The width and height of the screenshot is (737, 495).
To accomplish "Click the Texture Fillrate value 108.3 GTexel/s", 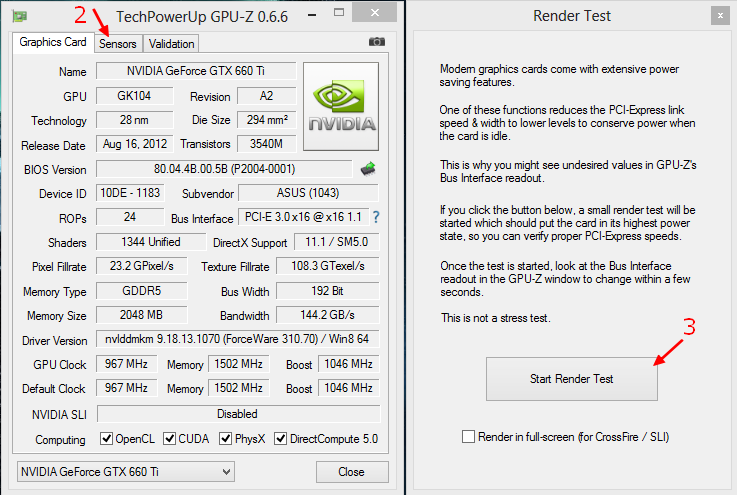I will point(328,266).
